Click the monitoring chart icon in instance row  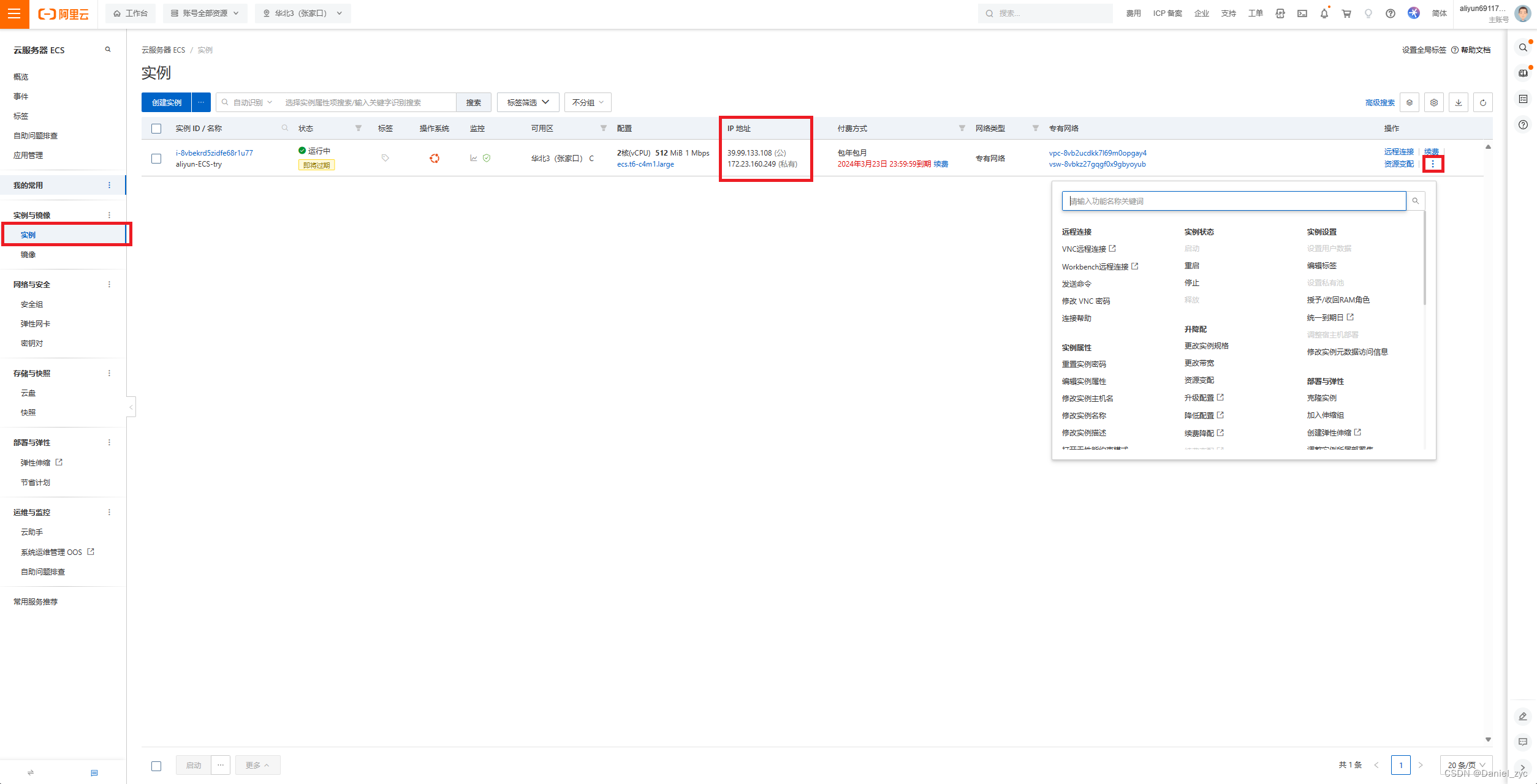[473, 158]
